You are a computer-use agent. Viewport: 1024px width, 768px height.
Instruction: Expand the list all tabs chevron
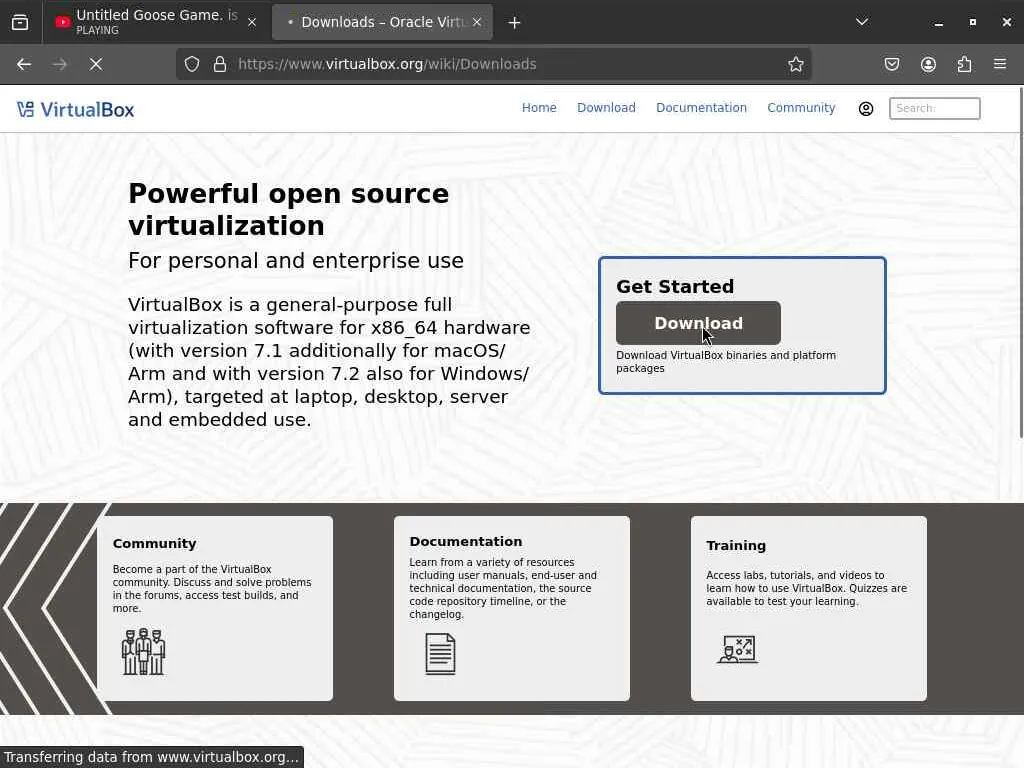coord(862,22)
